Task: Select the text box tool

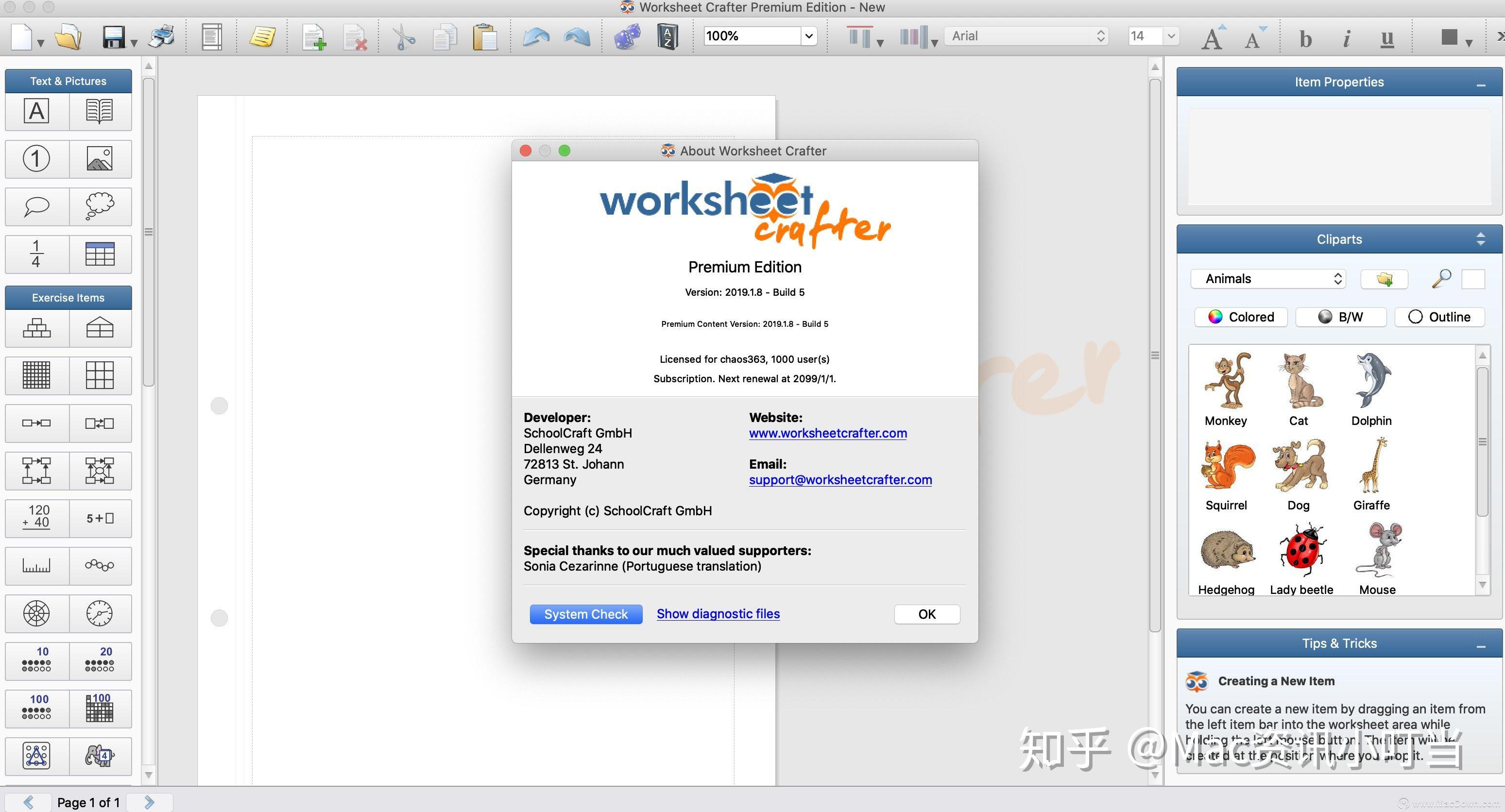Action: click(x=35, y=111)
